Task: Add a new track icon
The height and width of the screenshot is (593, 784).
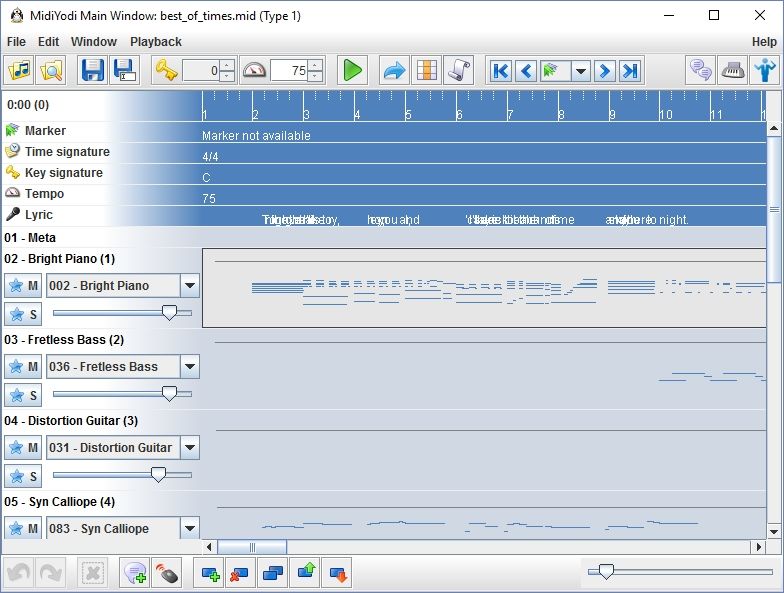Action: coord(210,572)
